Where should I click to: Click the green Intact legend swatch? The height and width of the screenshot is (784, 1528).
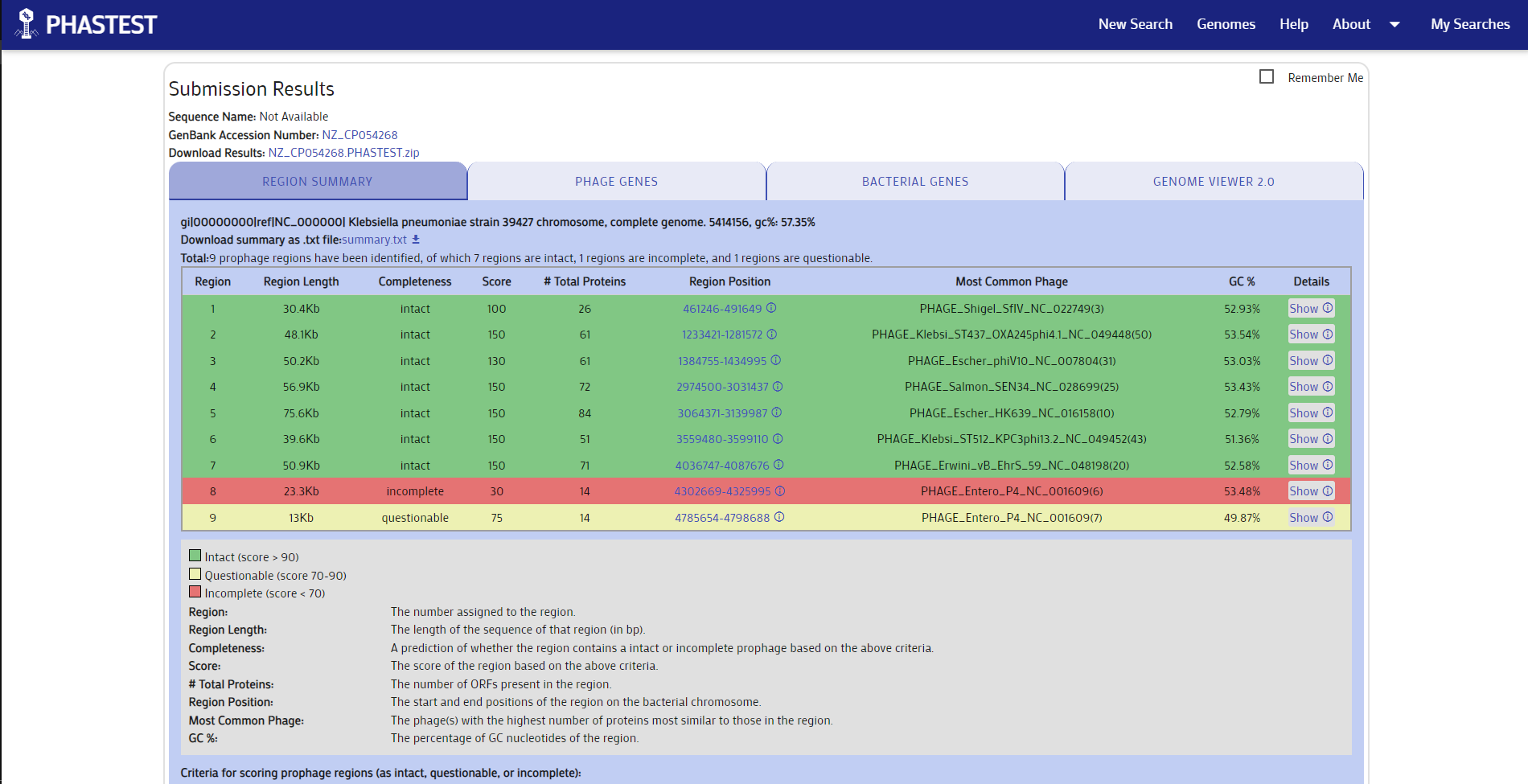click(x=195, y=556)
